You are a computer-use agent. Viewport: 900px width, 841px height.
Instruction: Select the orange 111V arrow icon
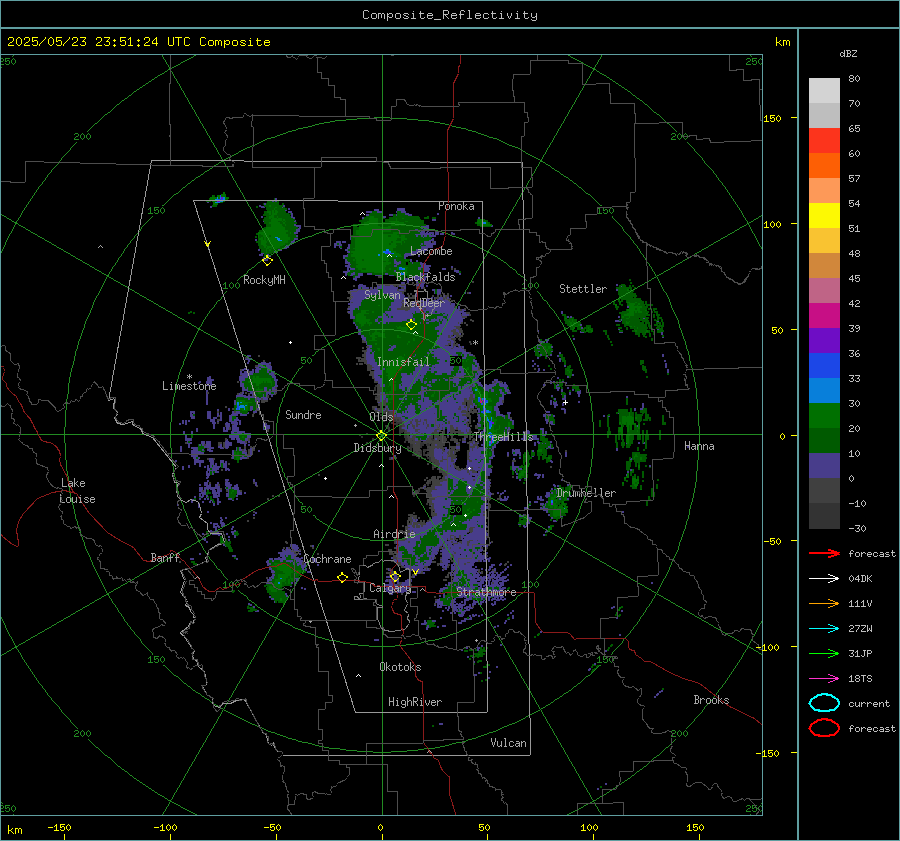[824, 603]
